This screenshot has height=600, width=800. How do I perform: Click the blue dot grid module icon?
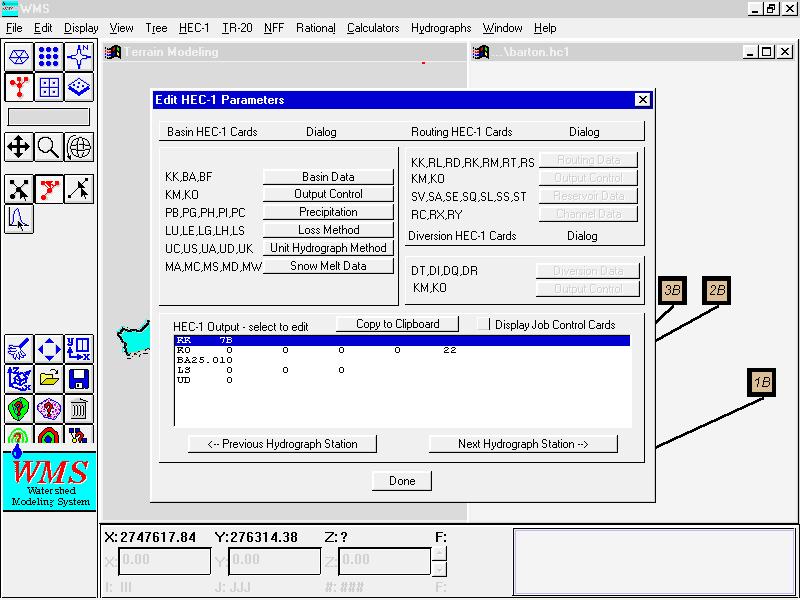coord(48,57)
